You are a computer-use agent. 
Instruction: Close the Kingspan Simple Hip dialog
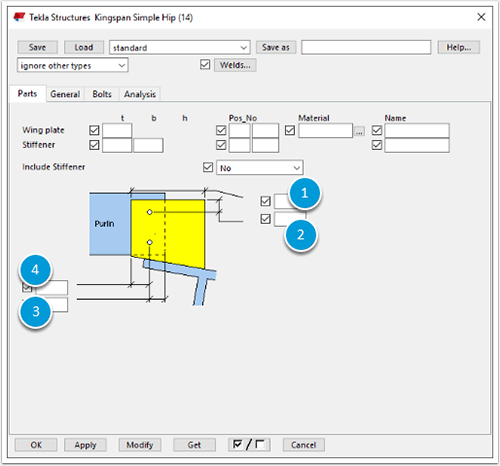tap(481, 17)
